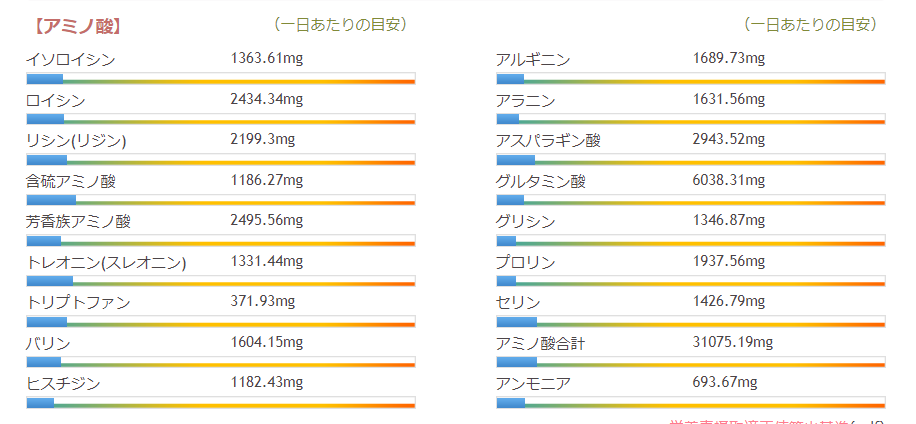Click the トリプトファン progress bar
916x424 pixels.
pyautogui.click(x=220, y=322)
